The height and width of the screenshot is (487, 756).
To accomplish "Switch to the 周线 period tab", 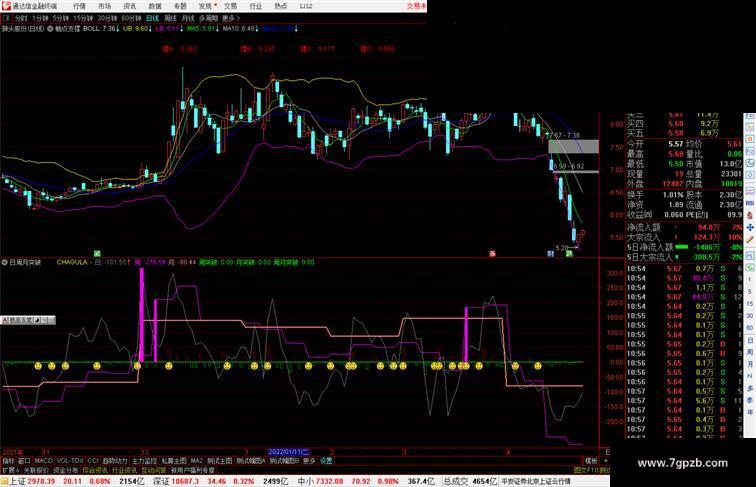I will pos(170,18).
